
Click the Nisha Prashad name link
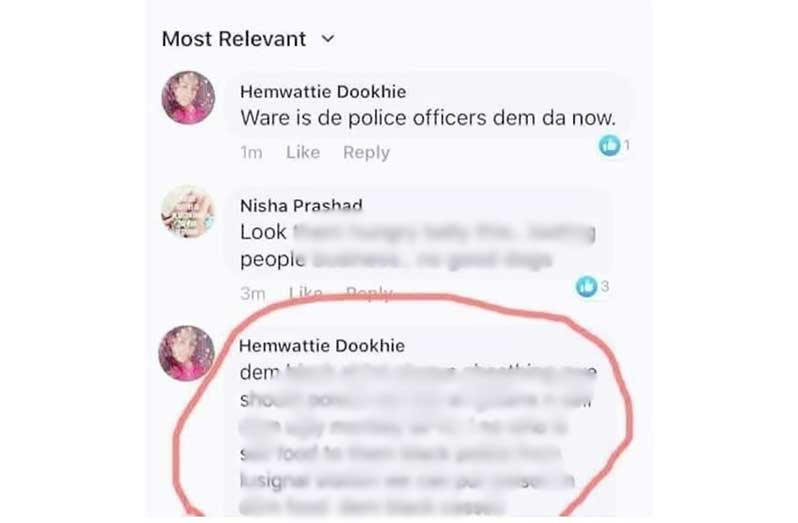(x=301, y=206)
